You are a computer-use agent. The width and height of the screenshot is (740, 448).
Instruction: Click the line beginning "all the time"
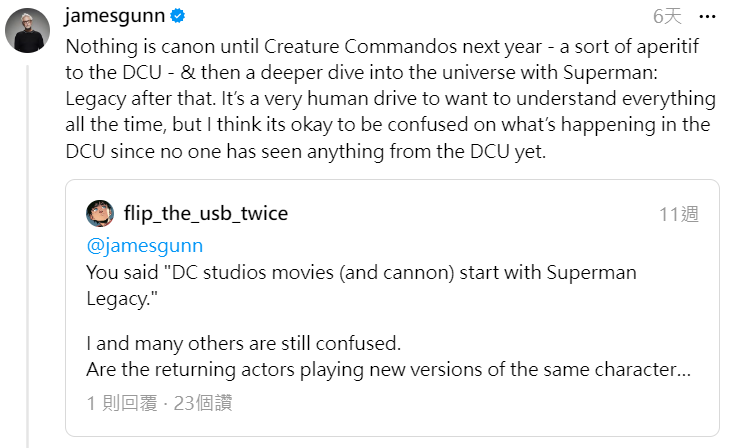tap(390, 126)
